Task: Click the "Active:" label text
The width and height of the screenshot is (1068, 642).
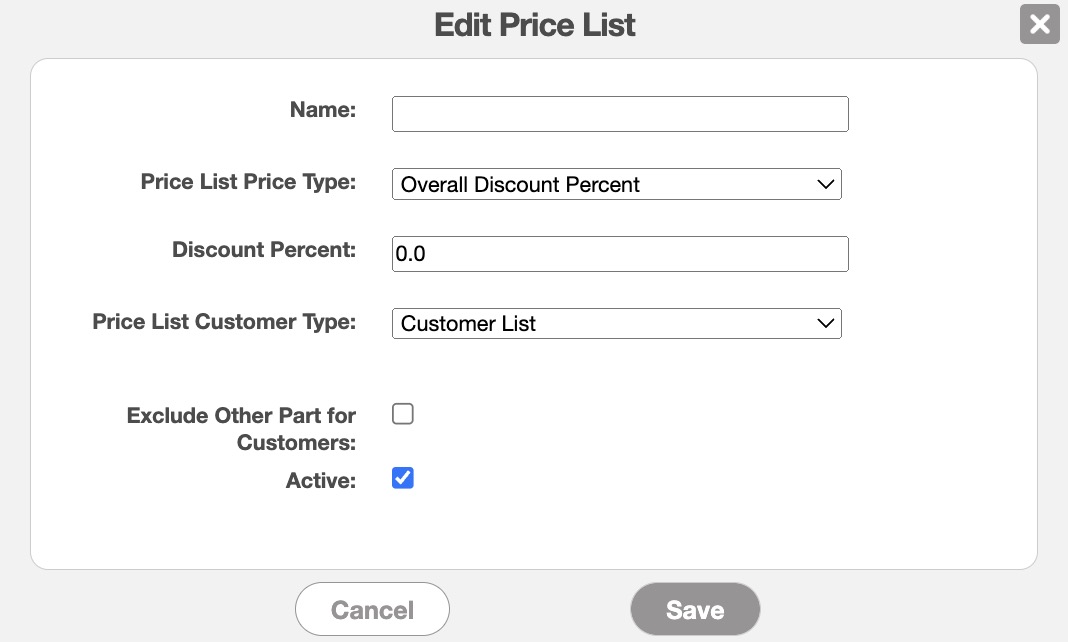Action: tap(320, 481)
